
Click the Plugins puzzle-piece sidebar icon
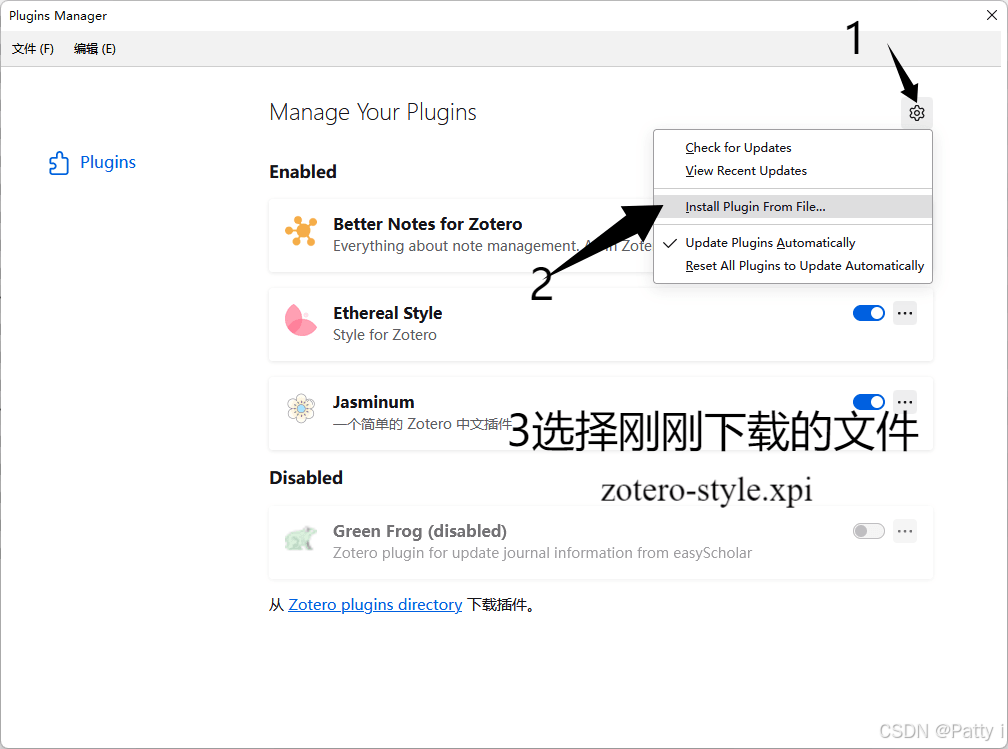tap(59, 163)
